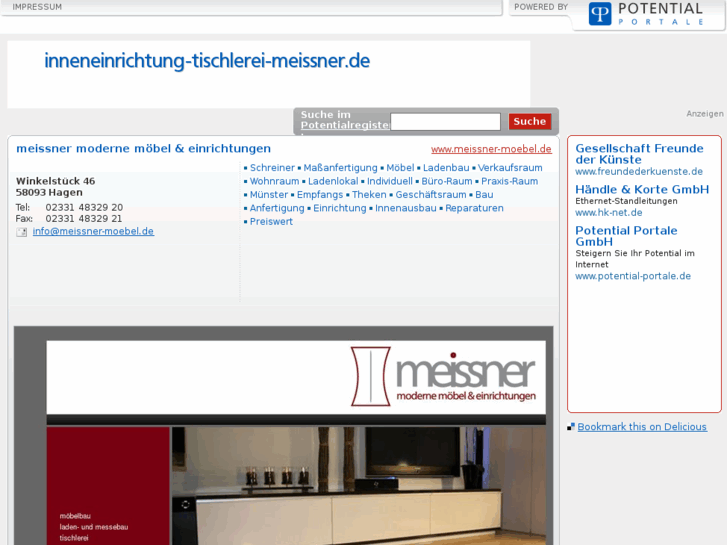Screen dimensions: 727x545
Task: Select the Preiswert keyword
Action: 271,221
